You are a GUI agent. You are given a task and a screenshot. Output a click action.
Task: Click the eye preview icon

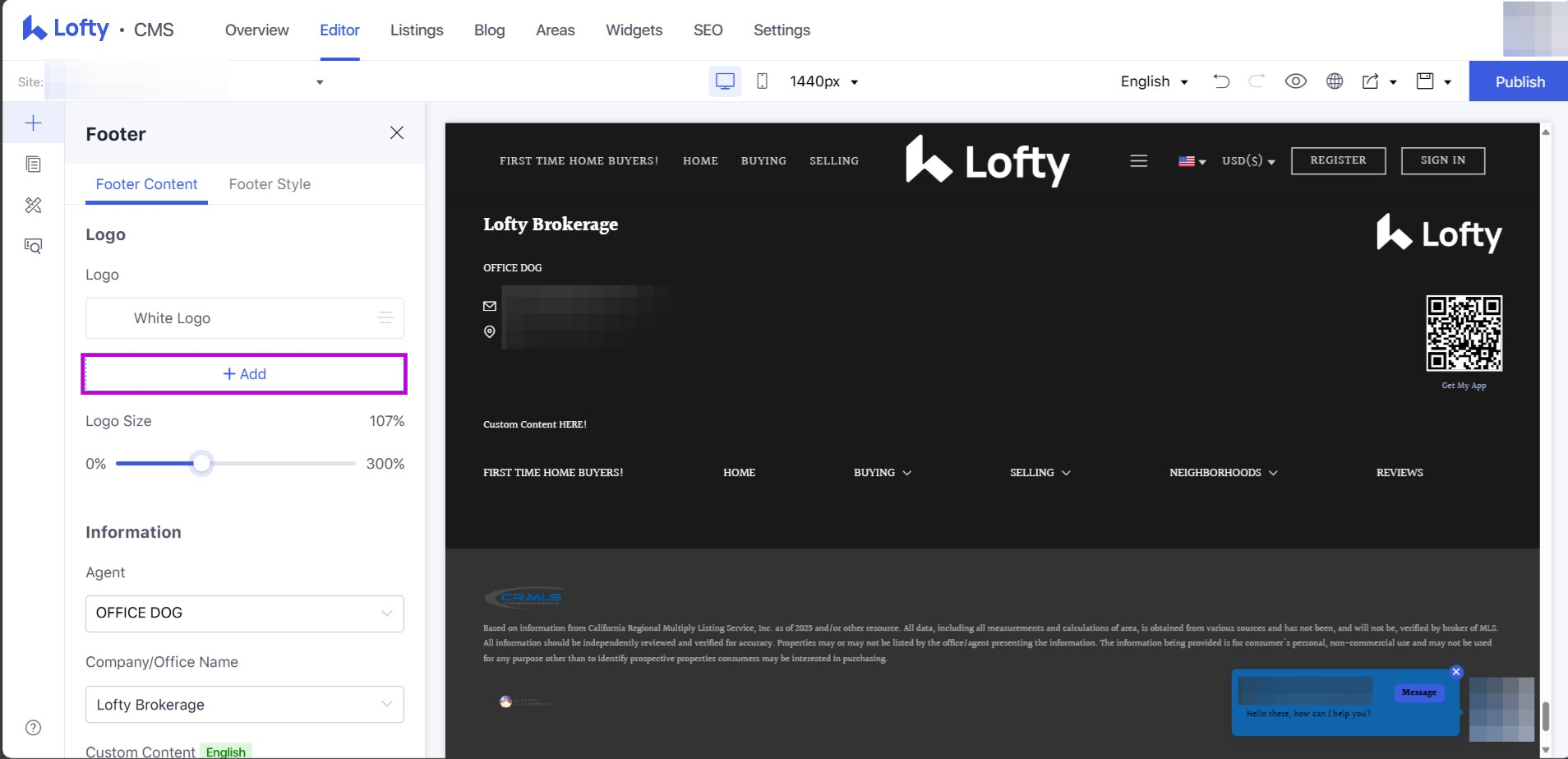click(x=1295, y=81)
